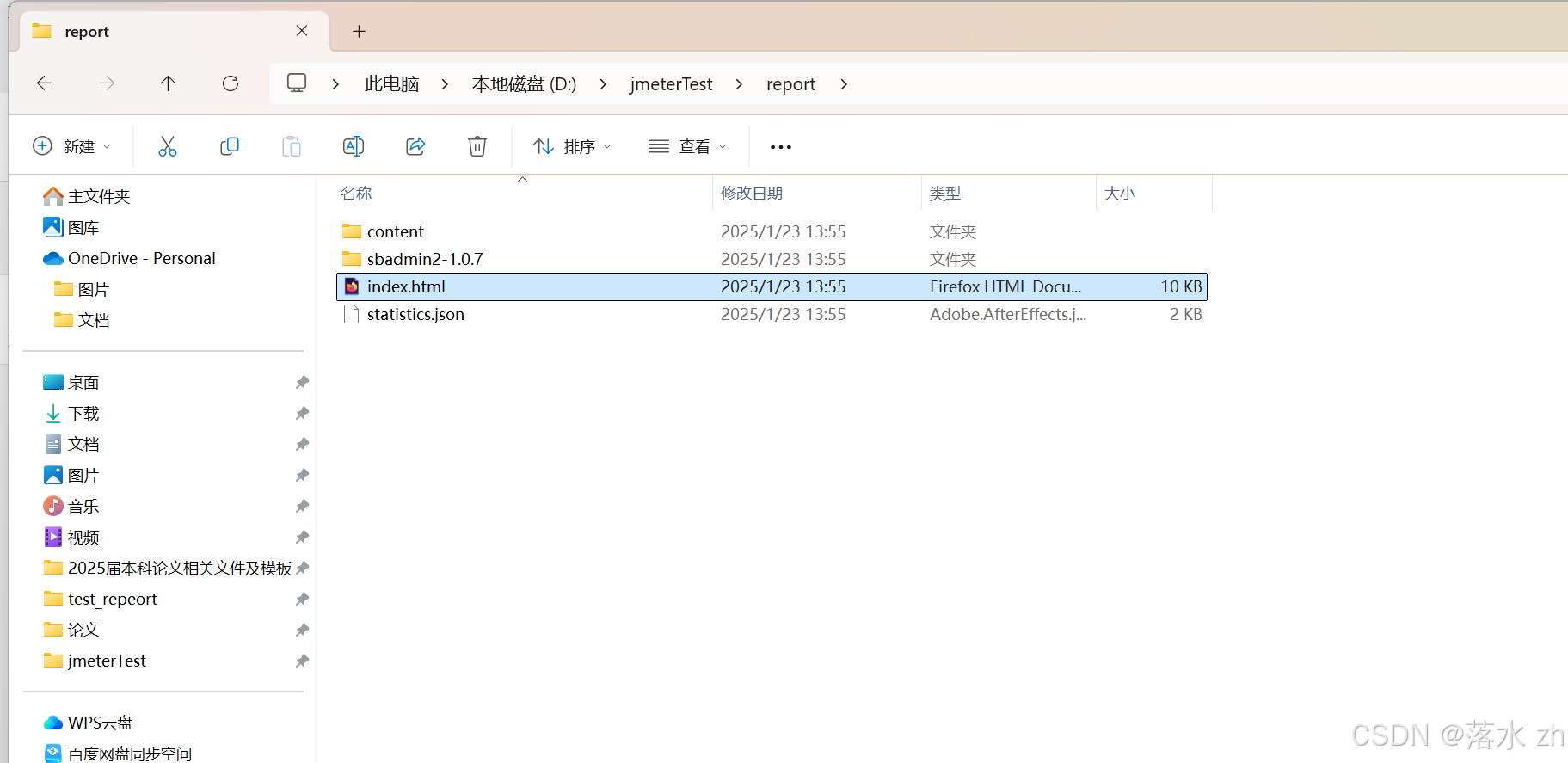1568x763 pixels.
Task: Click pin icon next to 音乐
Action: (302, 507)
